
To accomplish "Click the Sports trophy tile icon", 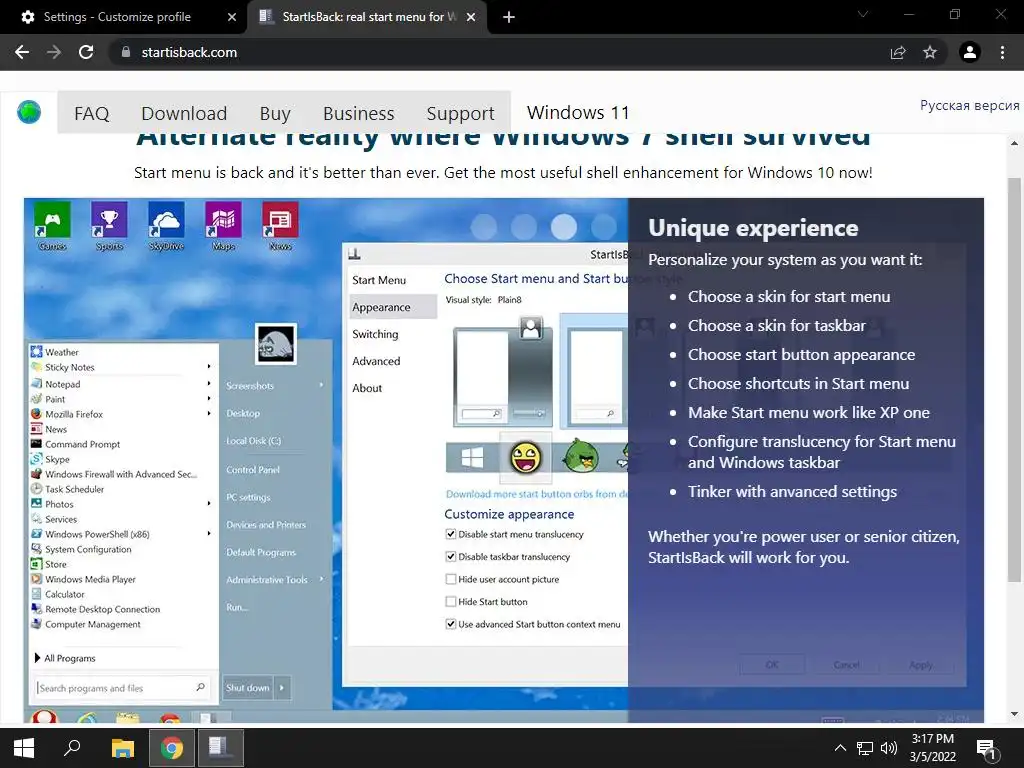I will [109, 220].
